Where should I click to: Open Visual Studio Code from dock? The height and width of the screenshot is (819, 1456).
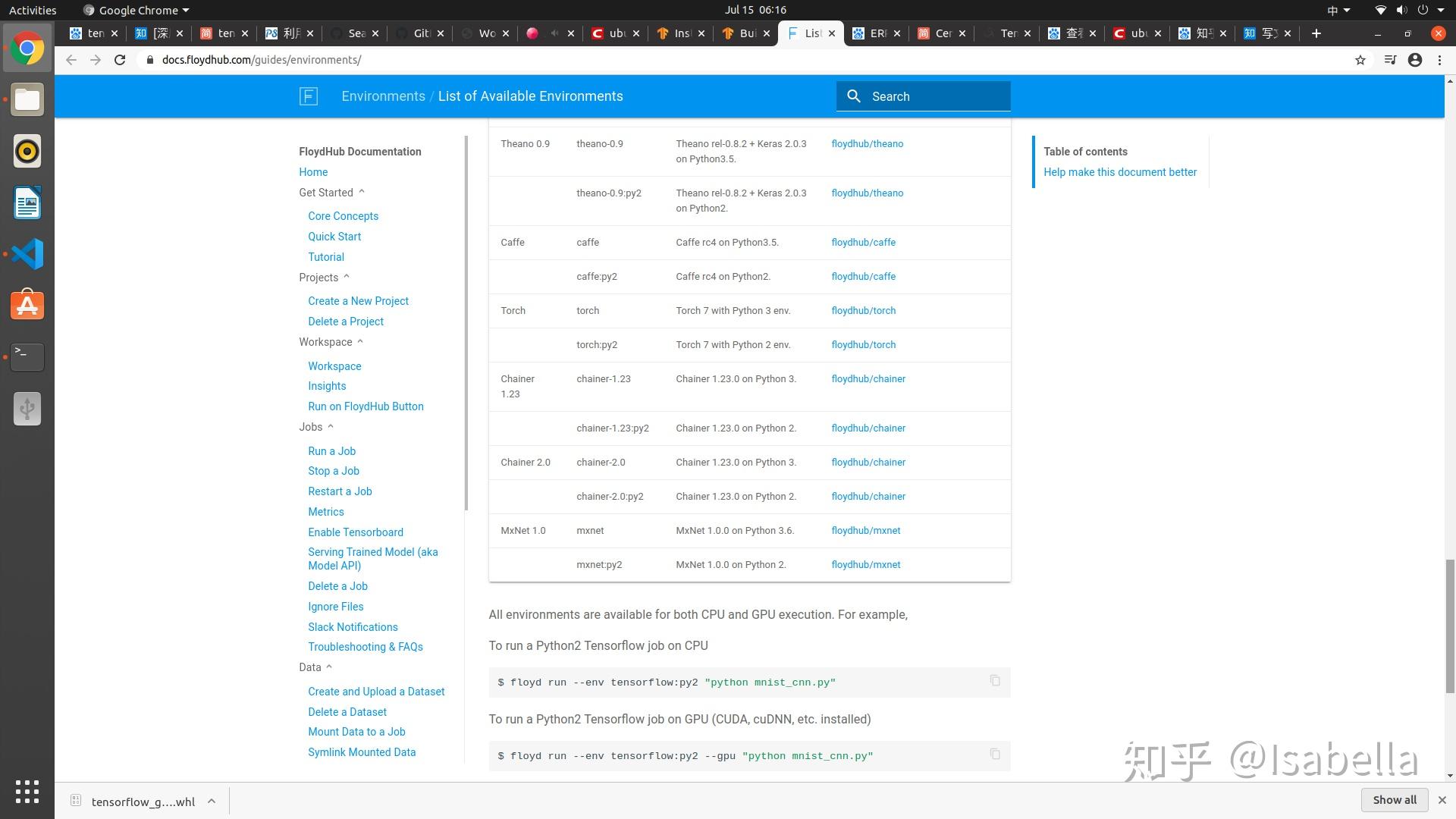click(27, 254)
